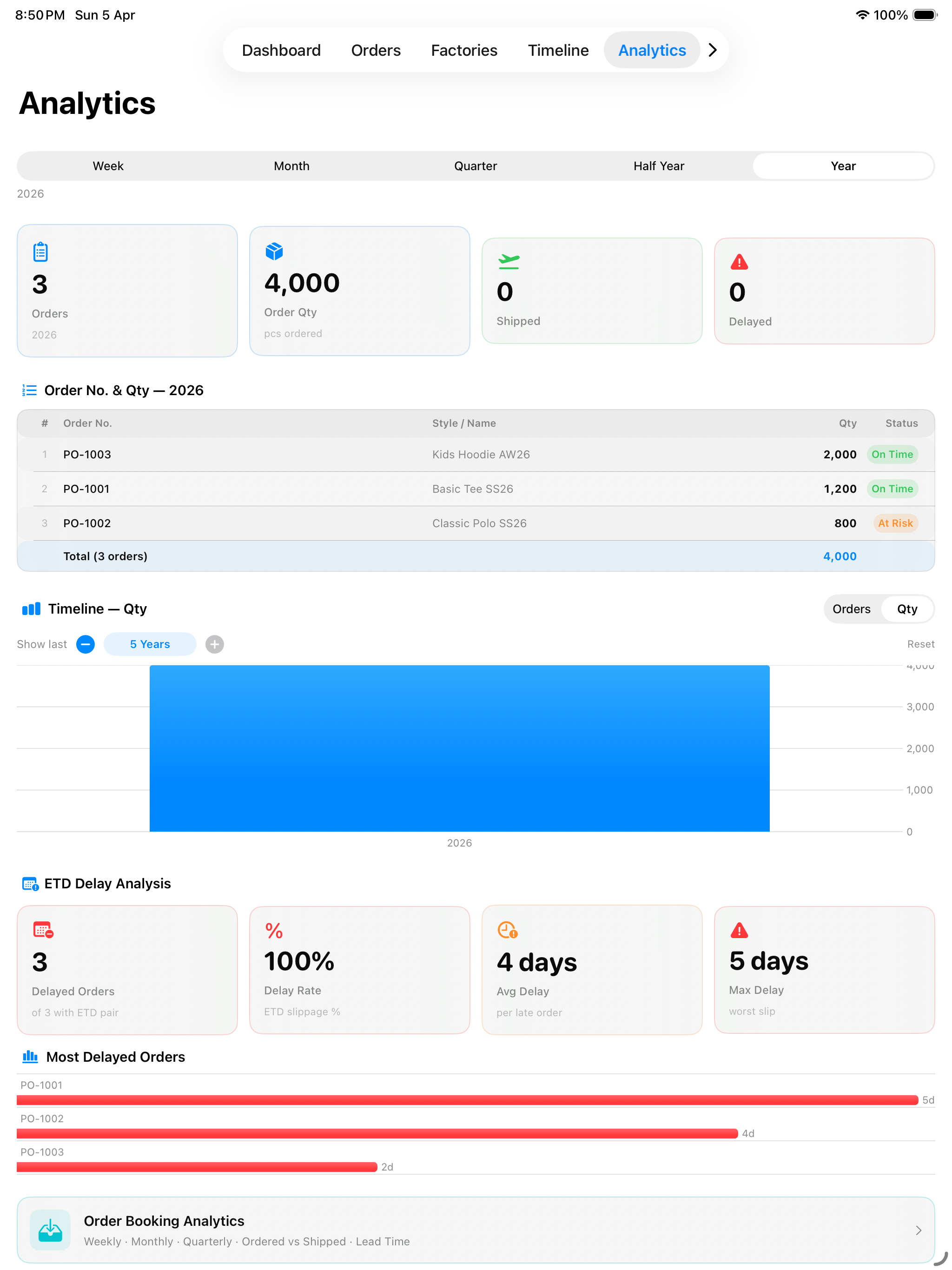Select the Half Year period segment
The width and height of the screenshot is (952, 1270).
coord(659,166)
